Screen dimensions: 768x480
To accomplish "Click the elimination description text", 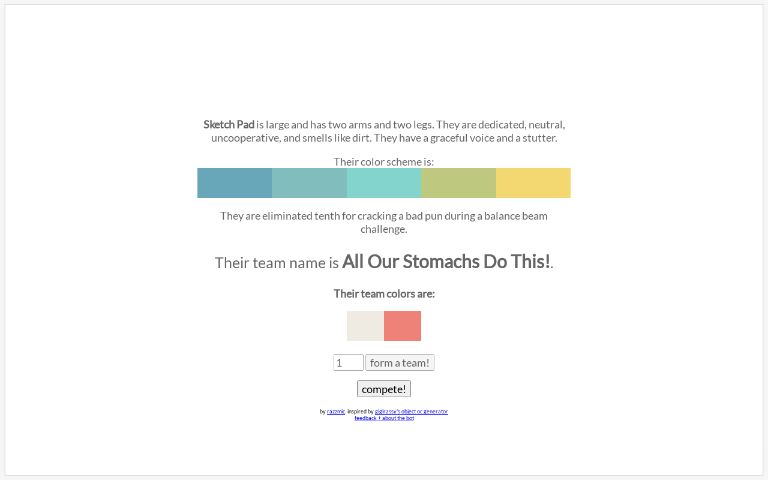I will click(x=384, y=222).
